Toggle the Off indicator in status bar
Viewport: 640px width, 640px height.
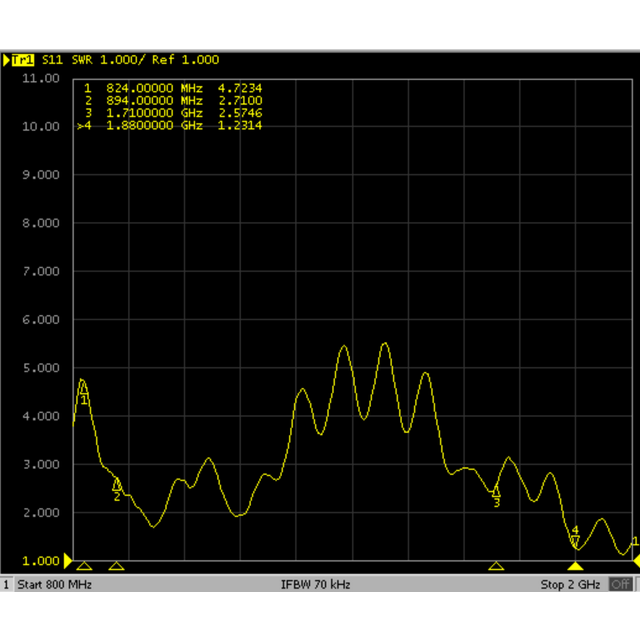pos(620,584)
